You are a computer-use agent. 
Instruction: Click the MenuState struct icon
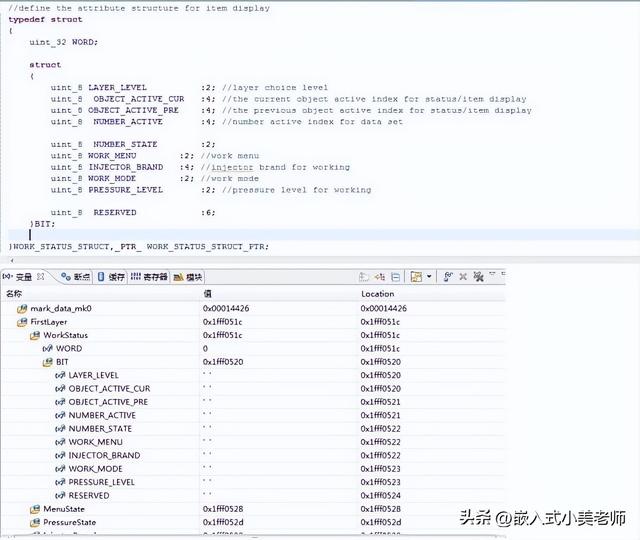click(35, 509)
